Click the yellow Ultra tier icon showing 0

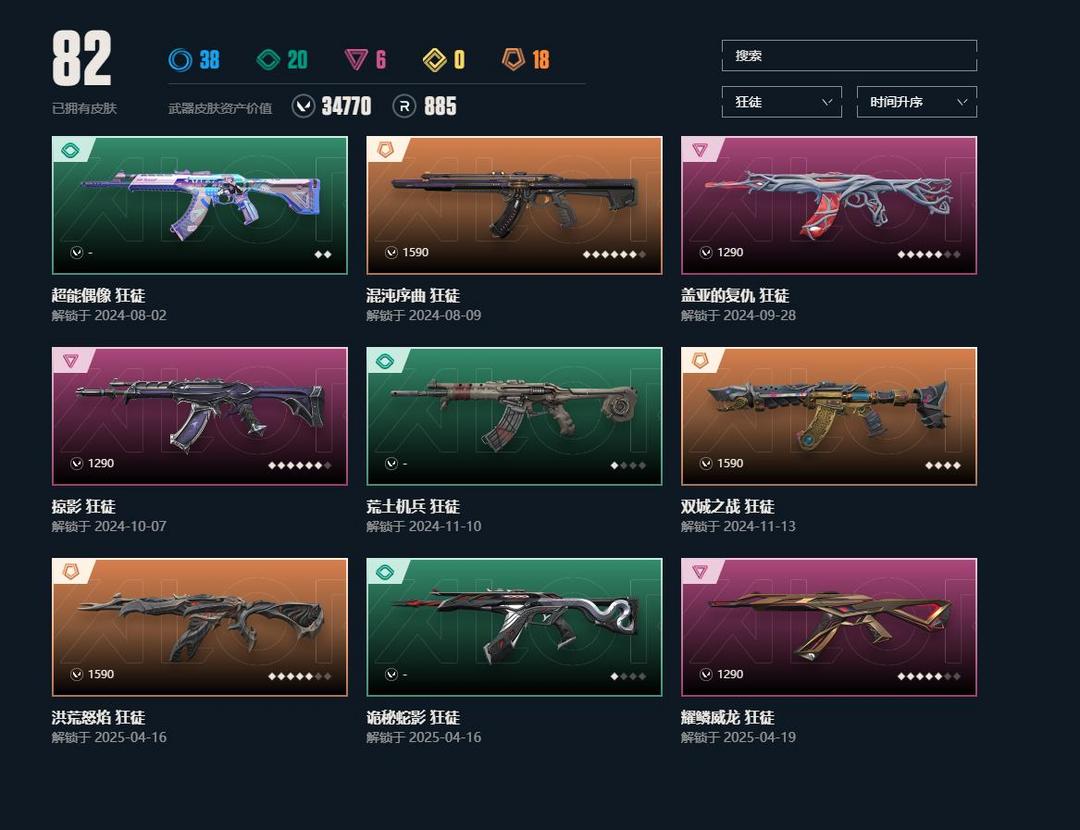tap(435, 60)
